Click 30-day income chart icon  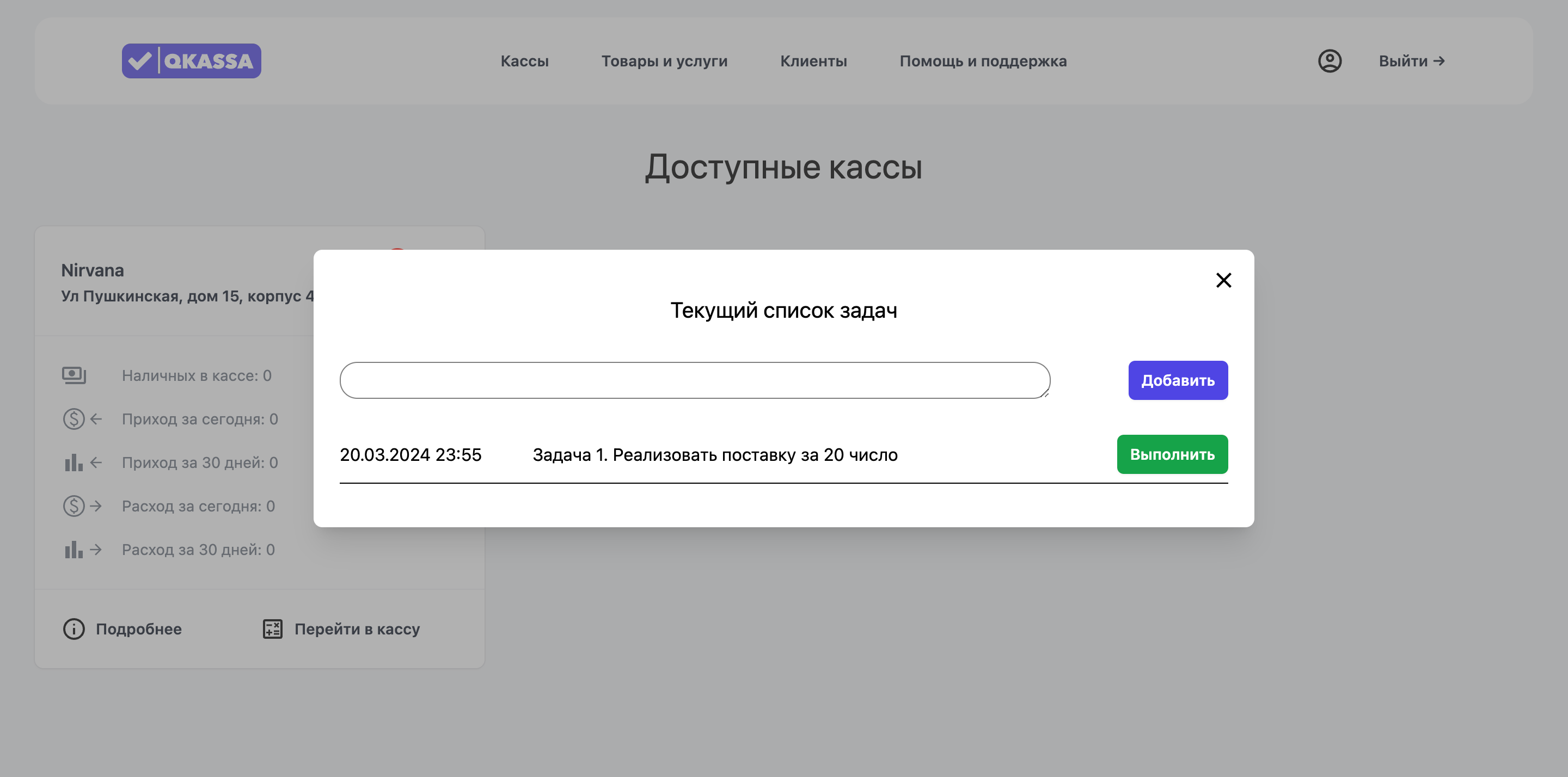click(74, 462)
